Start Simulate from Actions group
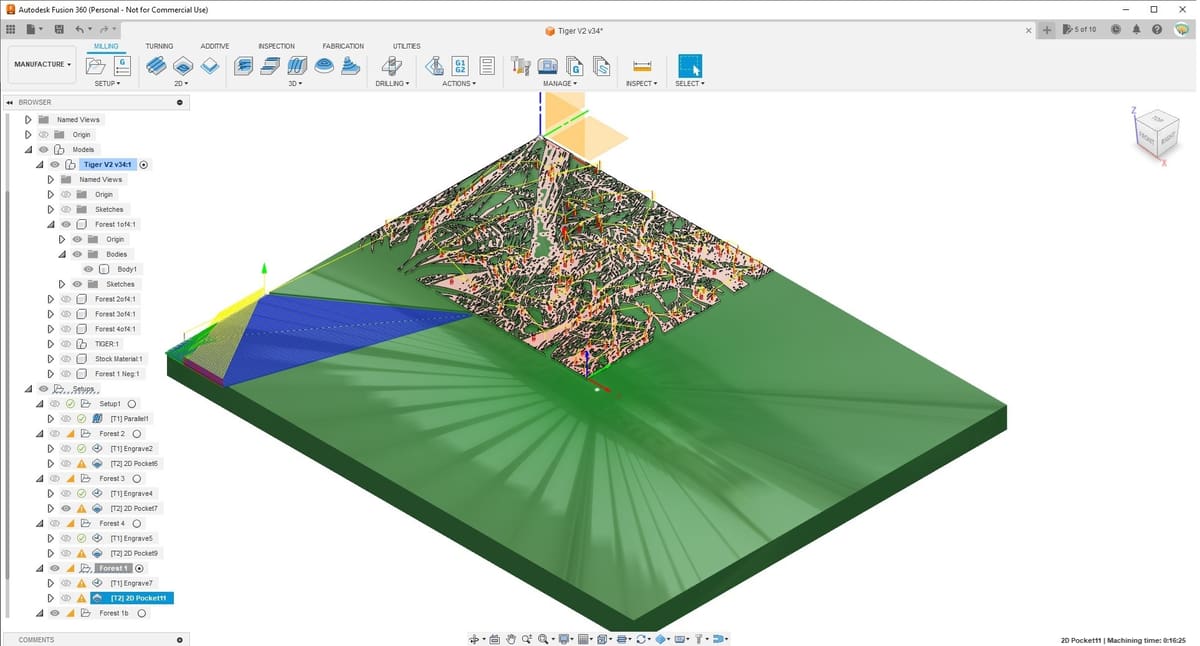The image size is (1200, 646). click(434, 66)
